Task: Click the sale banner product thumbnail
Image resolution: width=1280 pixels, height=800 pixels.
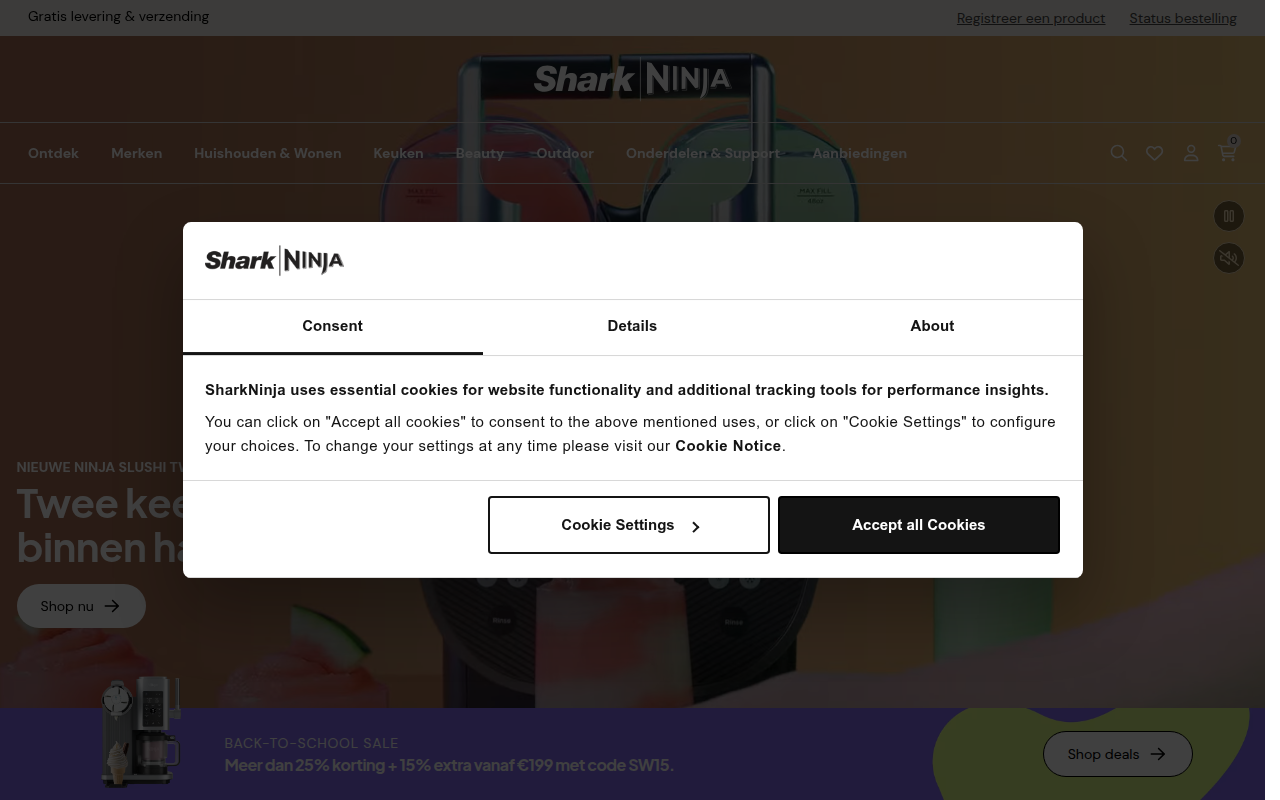Action: click(x=141, y=732)
